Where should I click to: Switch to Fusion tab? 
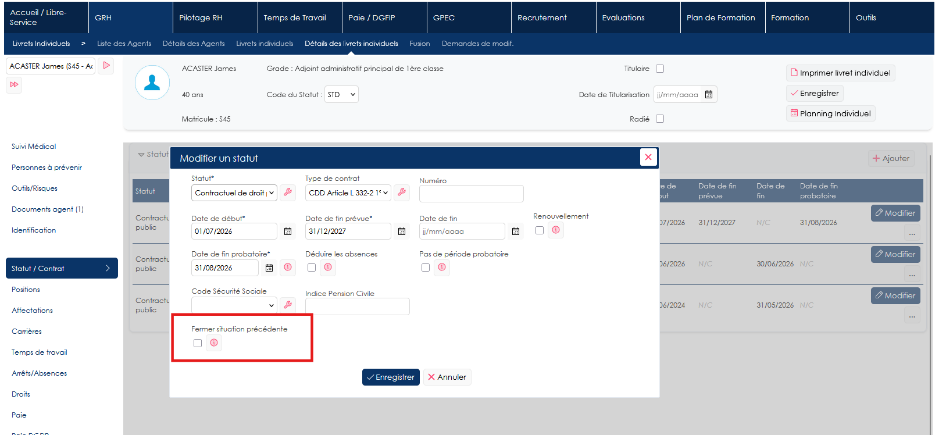420,43
